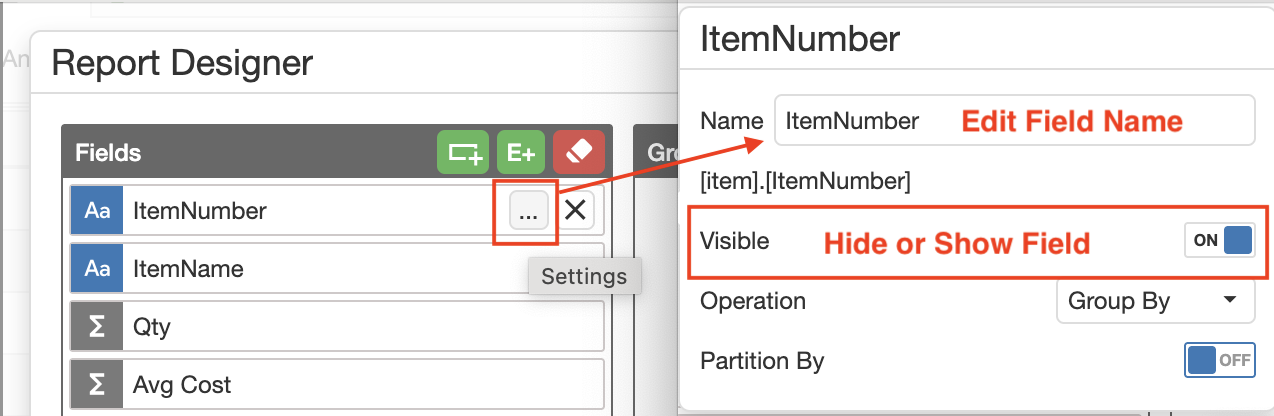Click the [item].[ItemNumber] source text

[806, 182]
